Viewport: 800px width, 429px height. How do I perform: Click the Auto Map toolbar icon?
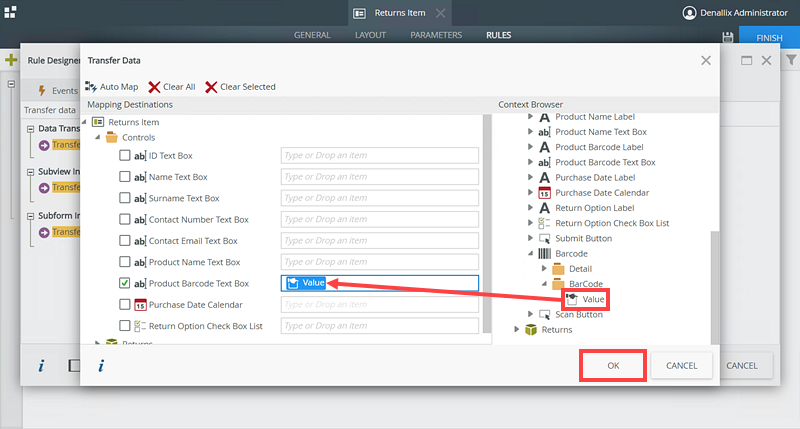coord(91,87)
